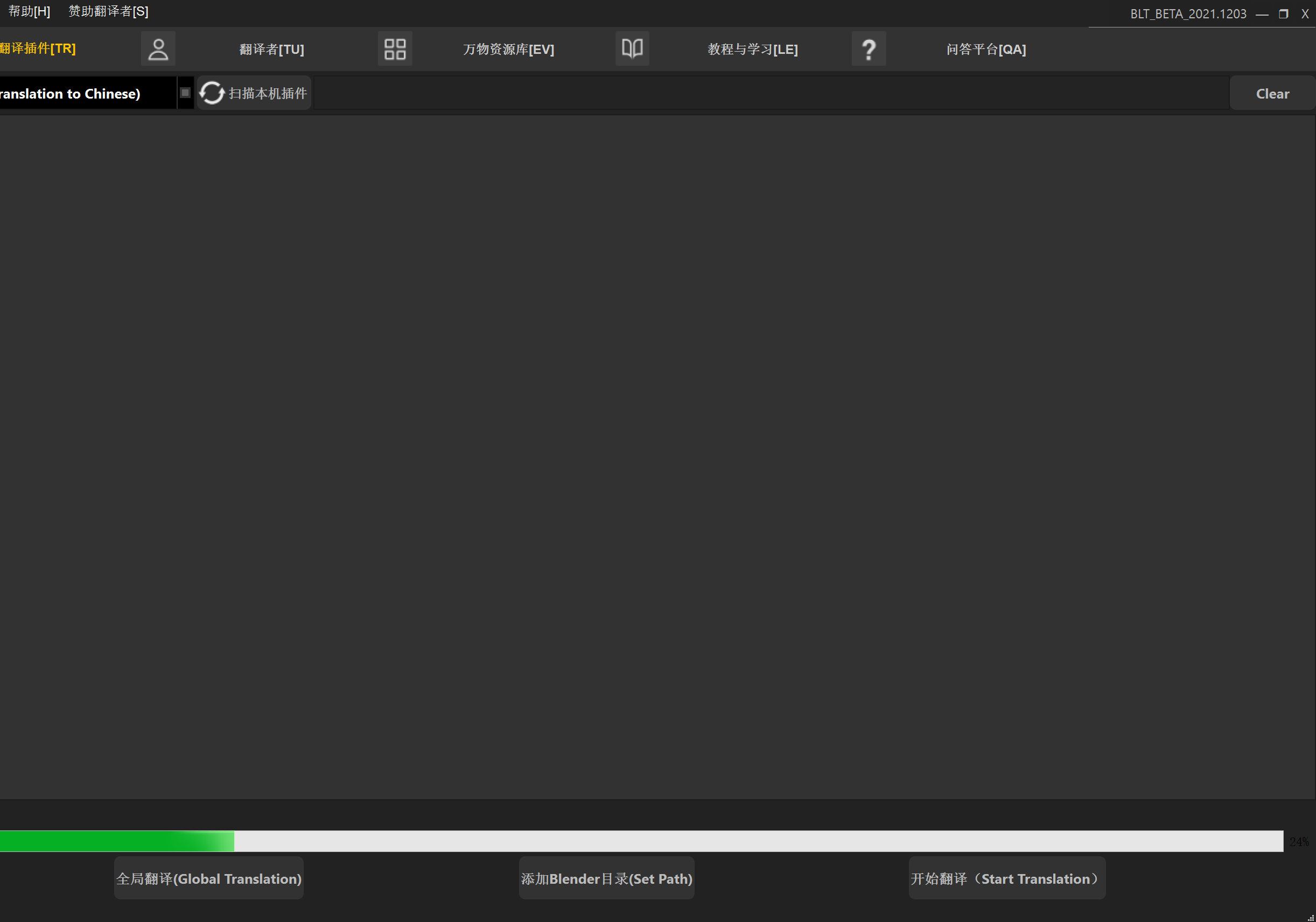
Task: Click 全局翻译(Global Translation) button
Action: coord(208,878)
